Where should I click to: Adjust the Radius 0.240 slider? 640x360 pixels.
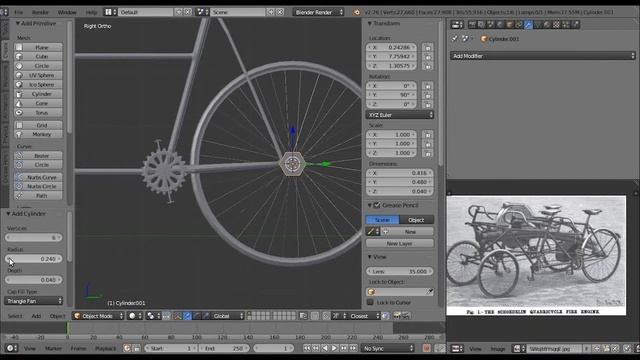tap(33, 259)
